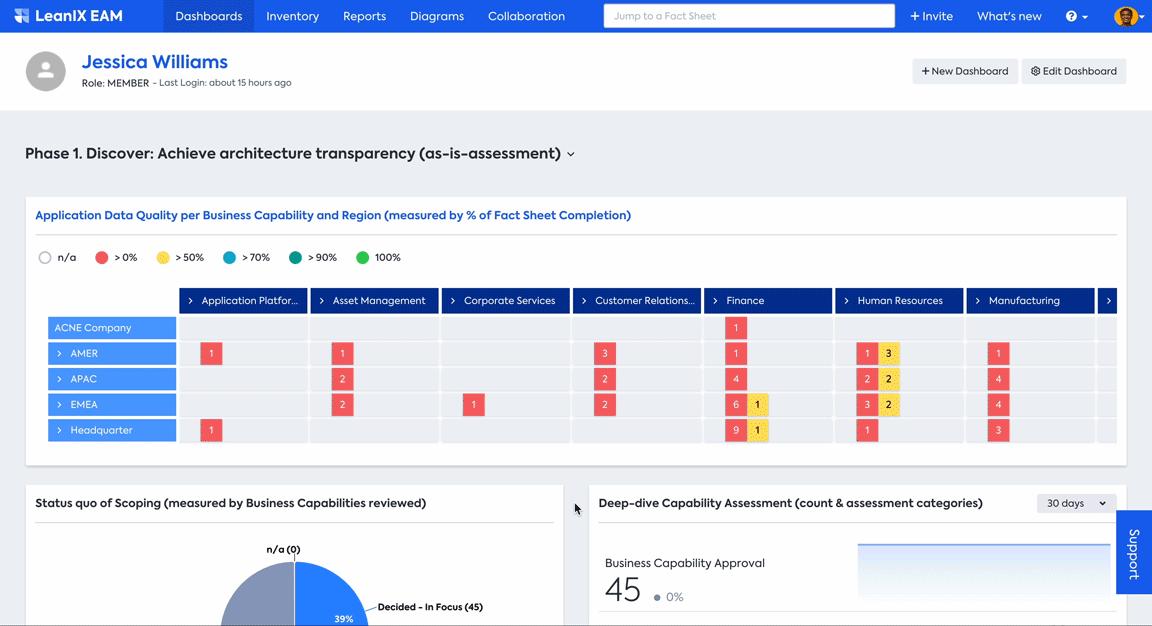
Task: Click the scroll-right chevron after Manufacturing
Action: pyautogui.click(x=1108, y=301)
